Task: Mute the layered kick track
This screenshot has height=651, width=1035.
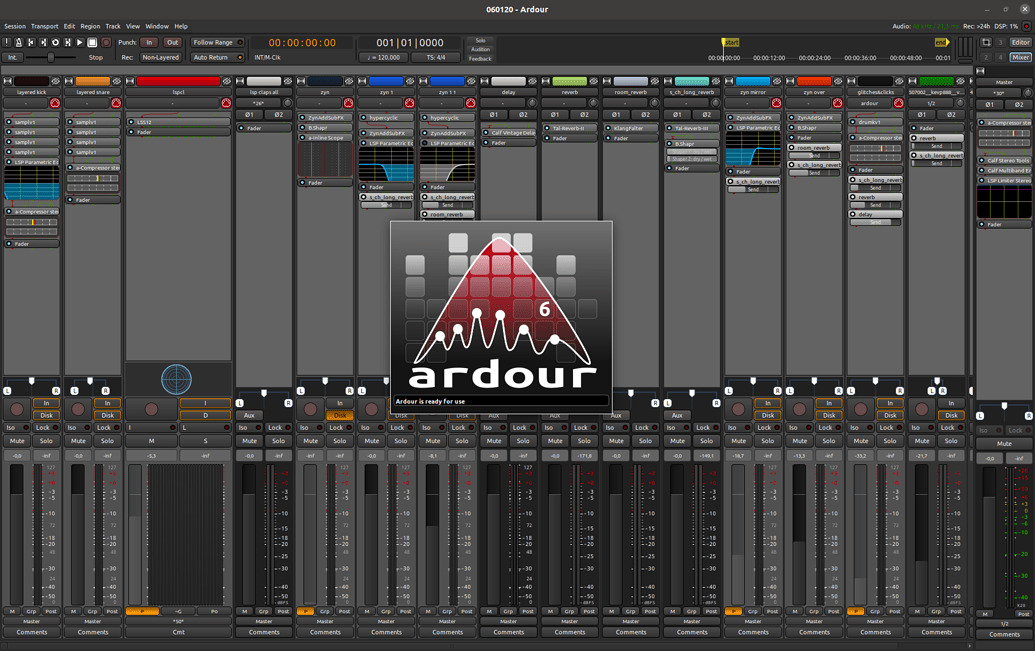Action: pyautogui.click(x=17, y=441)
